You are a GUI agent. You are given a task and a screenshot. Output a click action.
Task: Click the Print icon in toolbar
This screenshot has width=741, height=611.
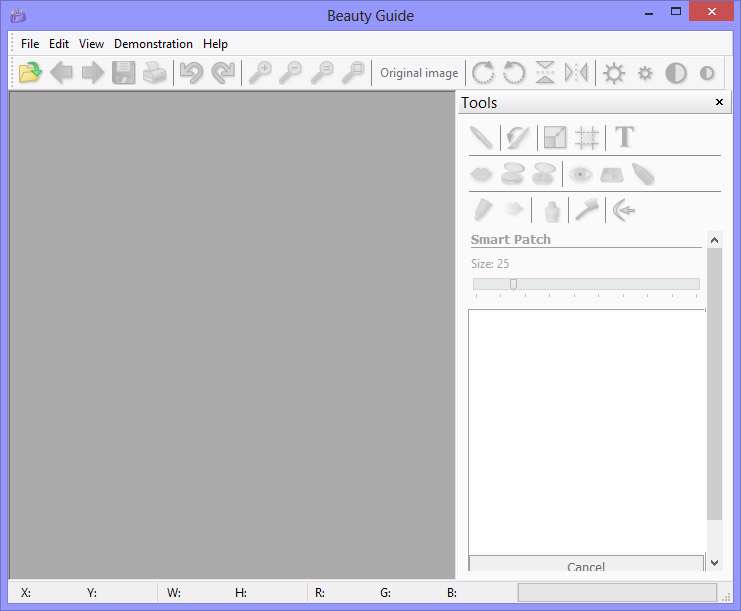155,73
